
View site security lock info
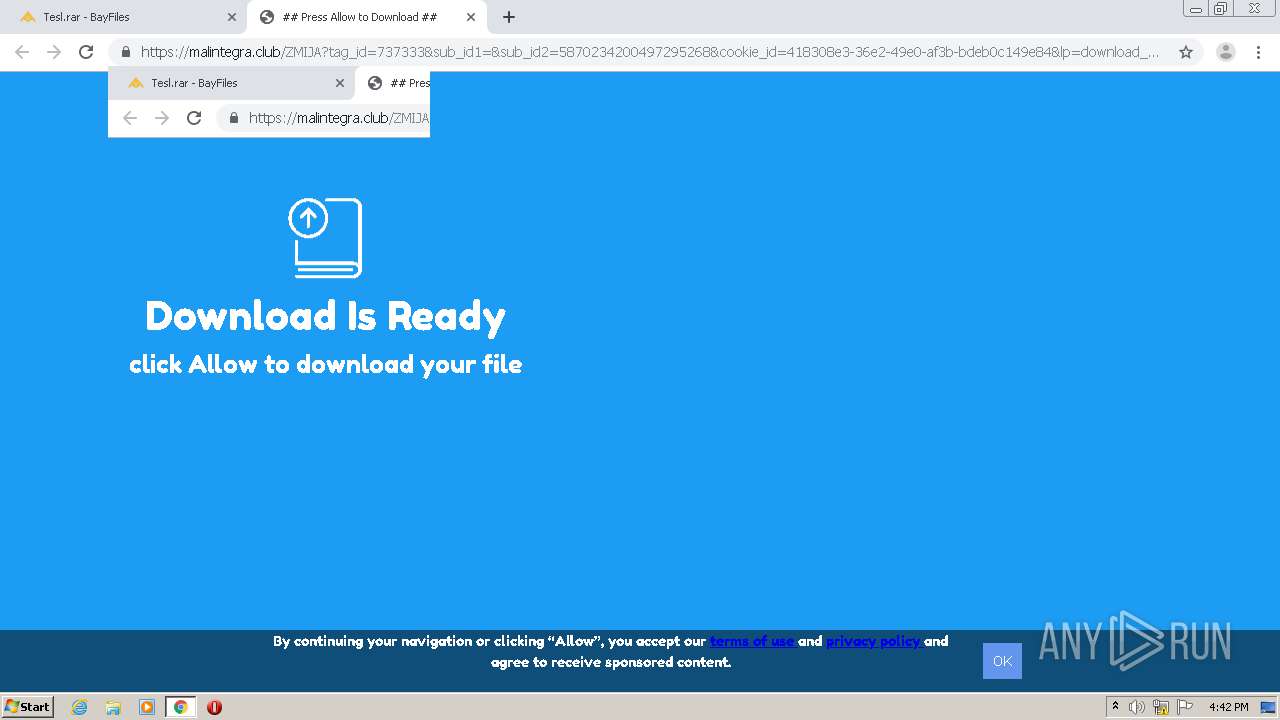click(126, 52)
